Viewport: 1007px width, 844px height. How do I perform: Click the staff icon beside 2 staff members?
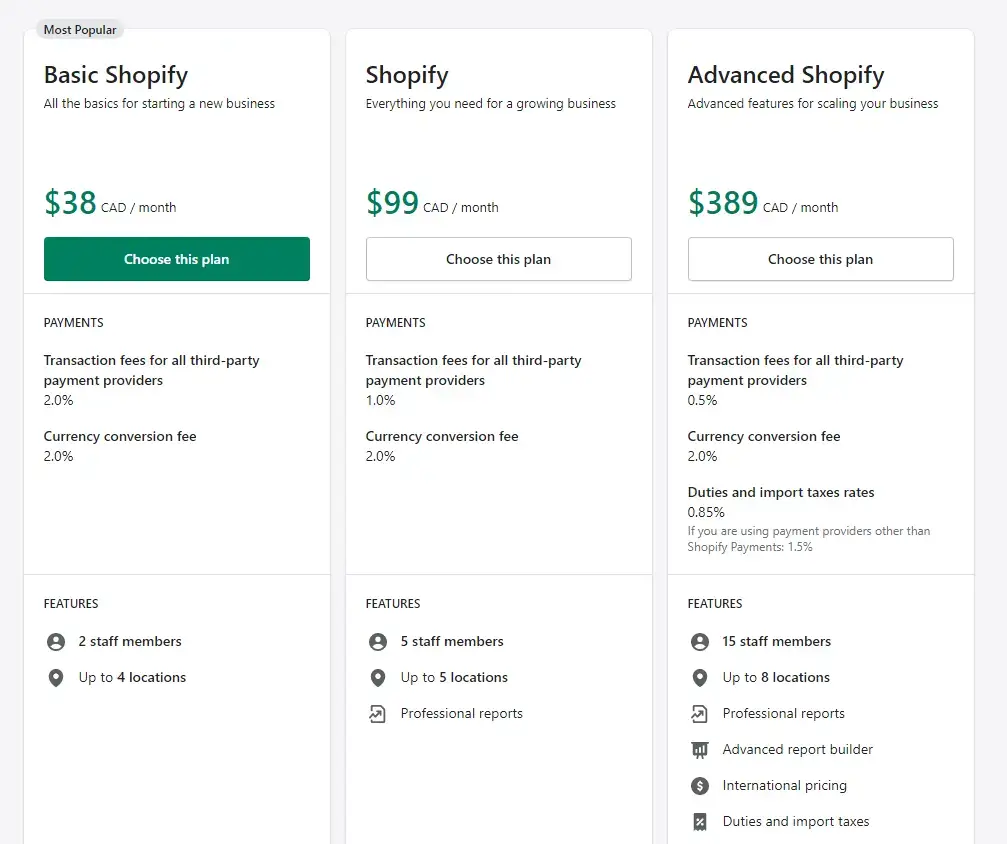(56, 642)
